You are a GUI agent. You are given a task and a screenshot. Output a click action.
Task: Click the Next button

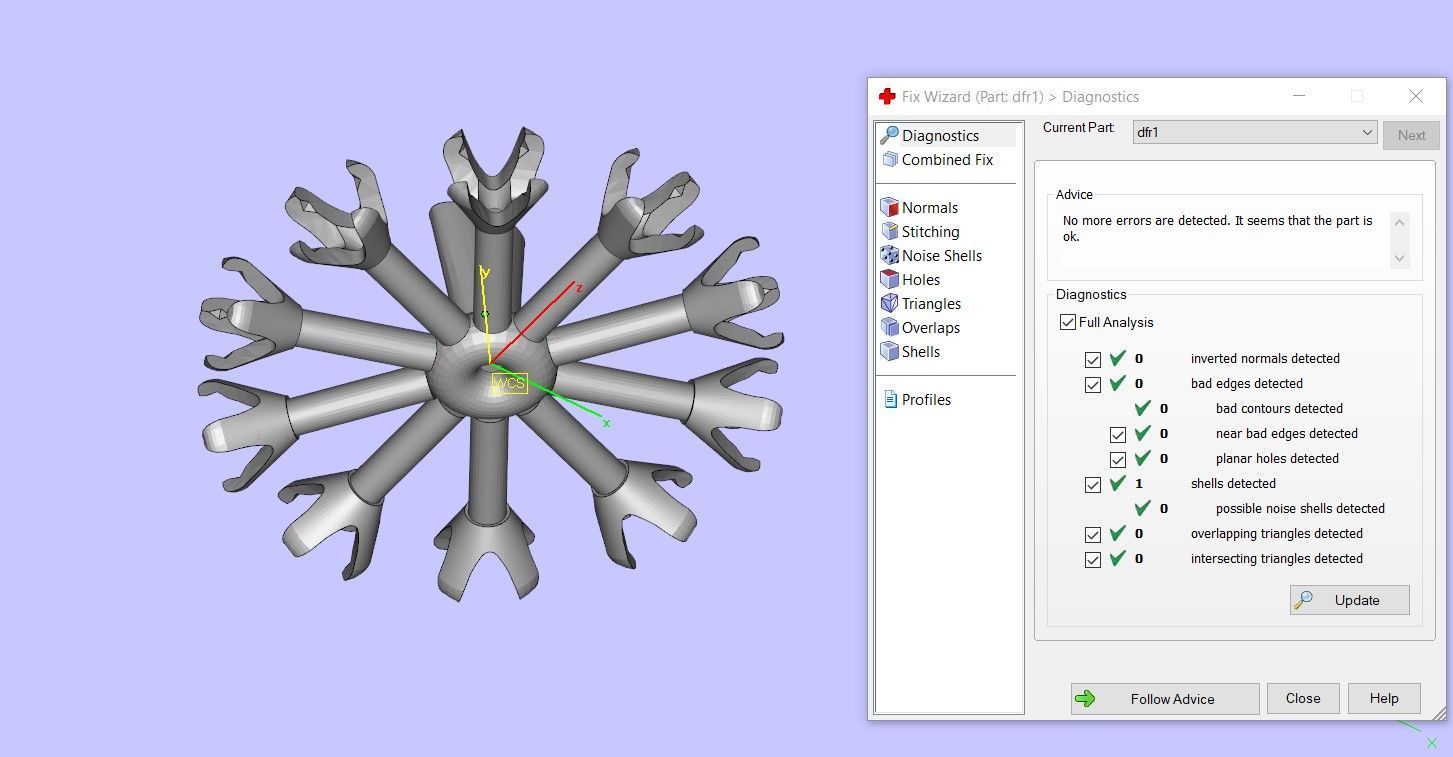(1411, 135)
